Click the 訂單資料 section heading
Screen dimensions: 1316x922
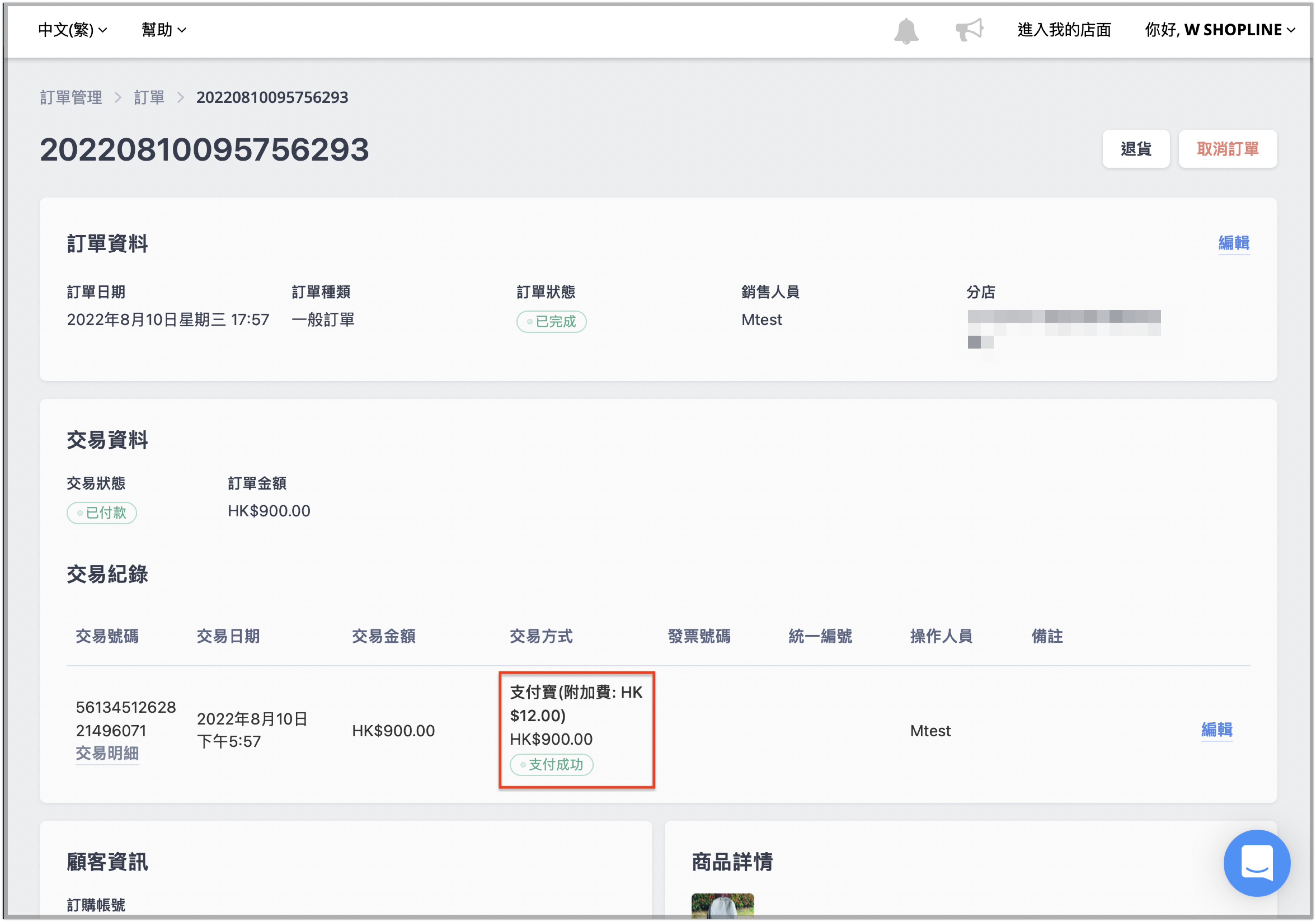pos(107,244)
